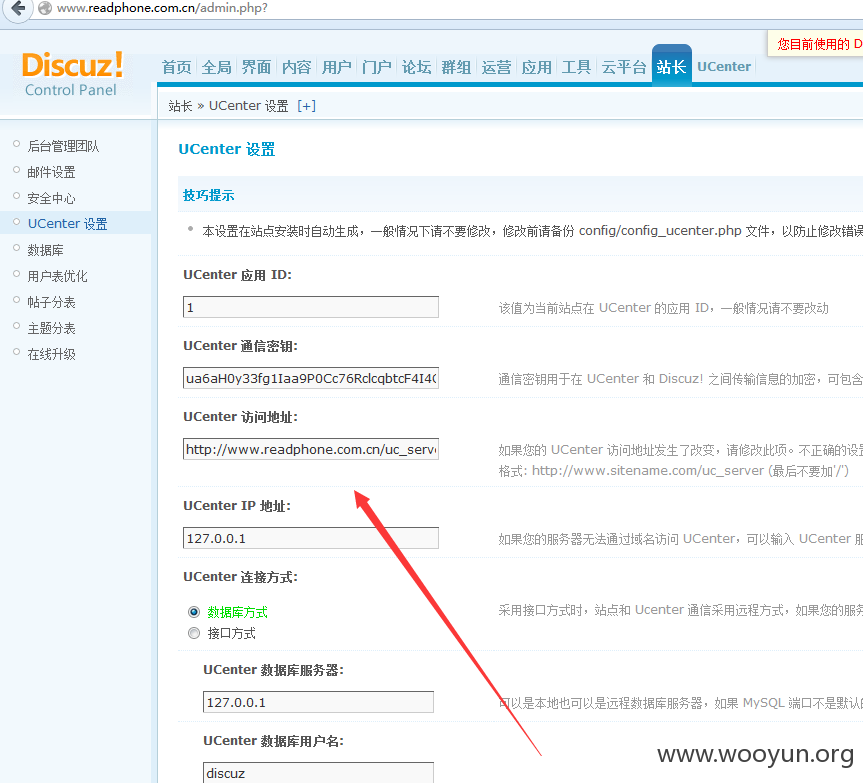Screen dimensions: 863x783
Task: Click the Discuz! Control Panel logo
Action: [x=72, y=74]
